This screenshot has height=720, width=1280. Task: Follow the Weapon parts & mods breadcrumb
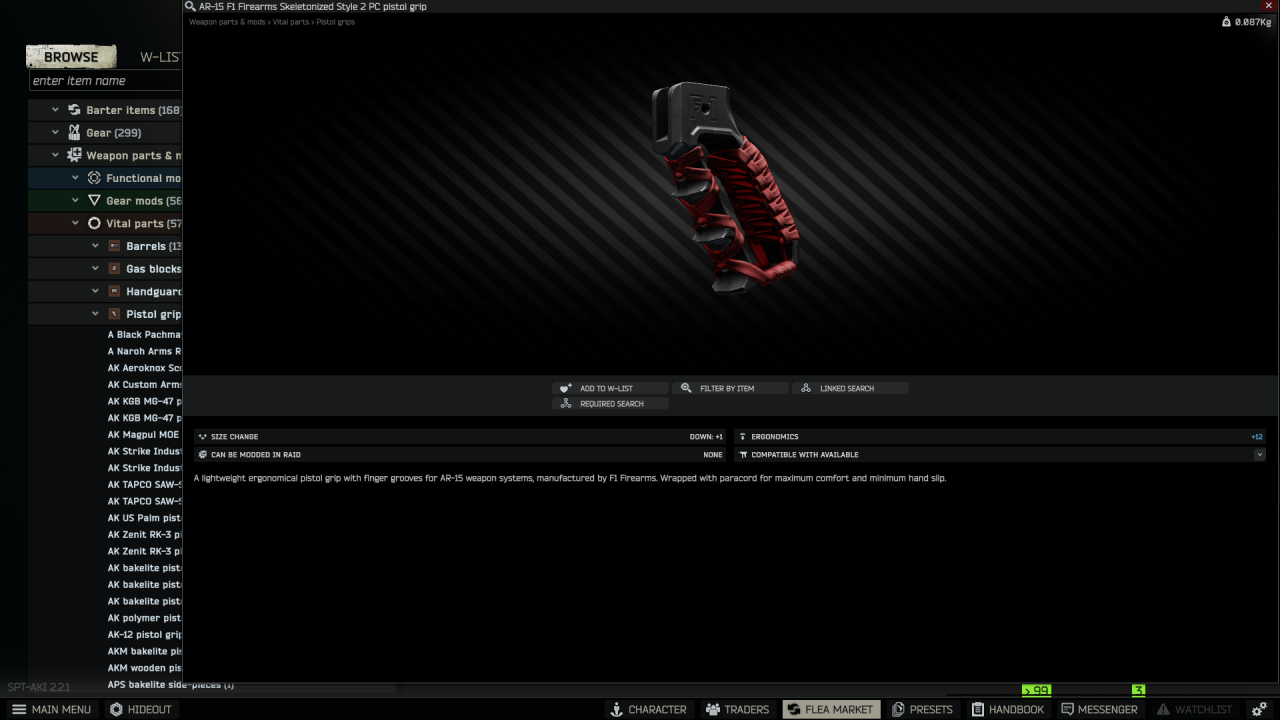pos(227,22)
